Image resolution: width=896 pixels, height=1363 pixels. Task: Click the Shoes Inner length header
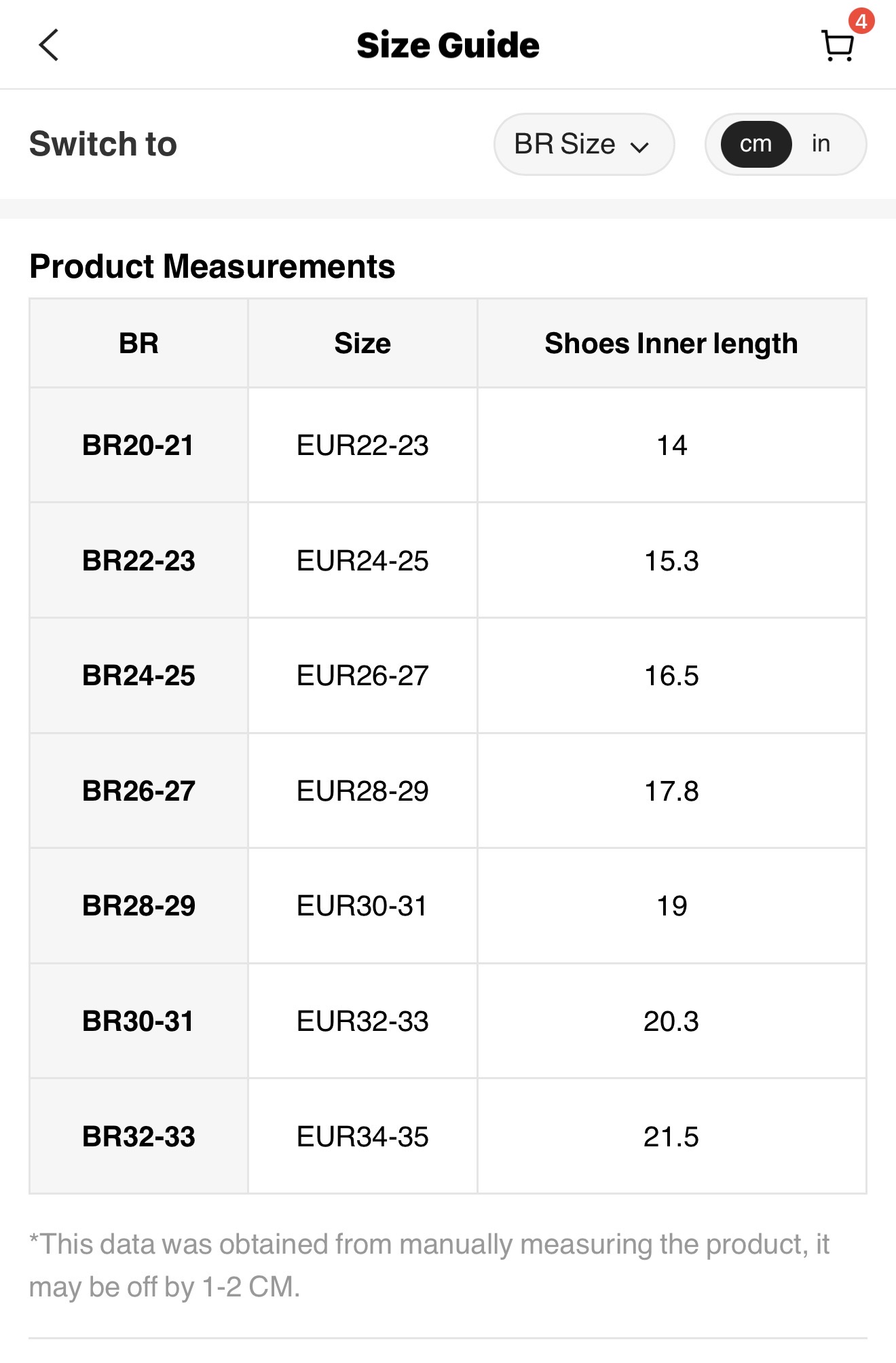tap(671, 344)
